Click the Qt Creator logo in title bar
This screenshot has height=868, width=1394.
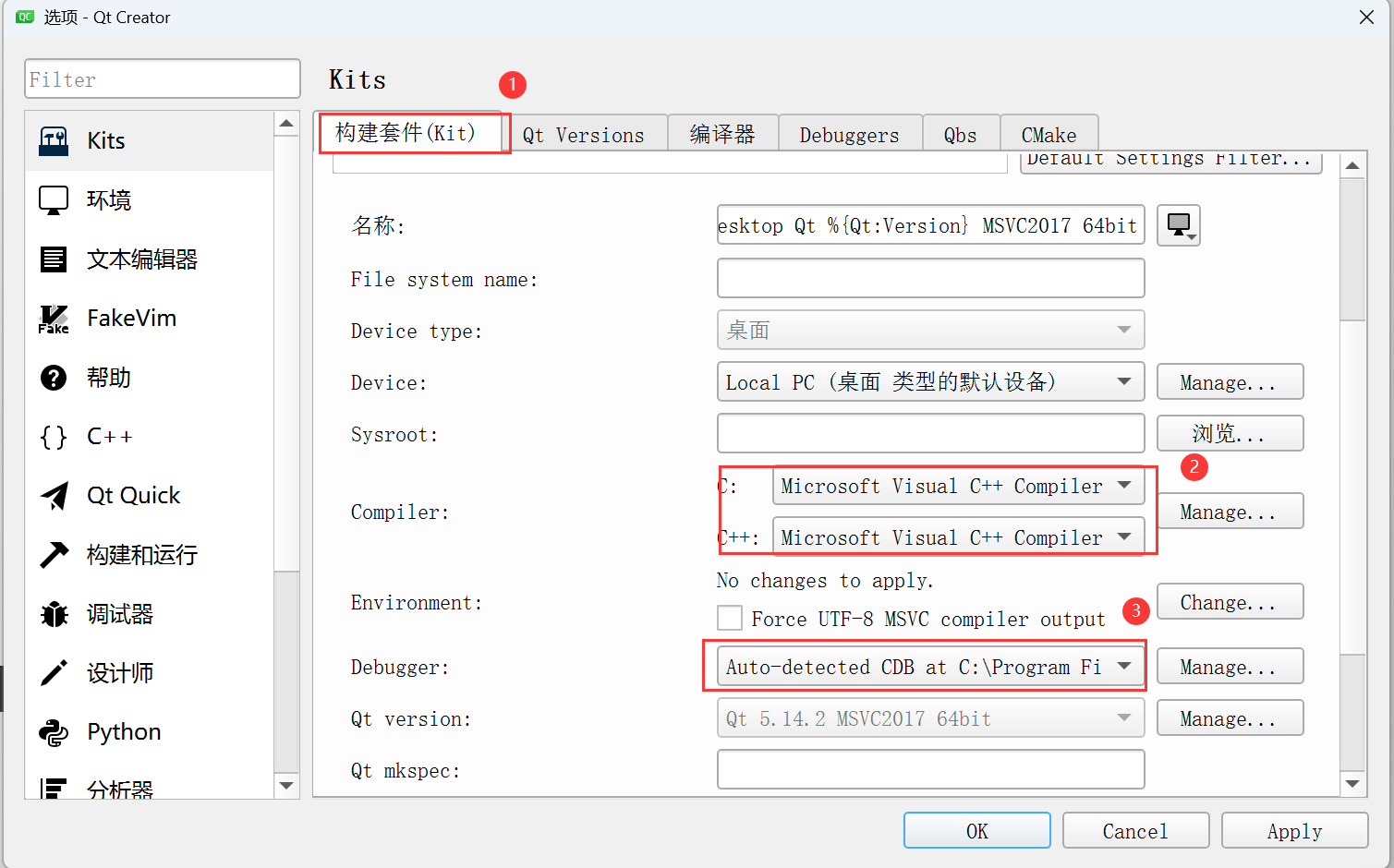[x=24, y=17]
